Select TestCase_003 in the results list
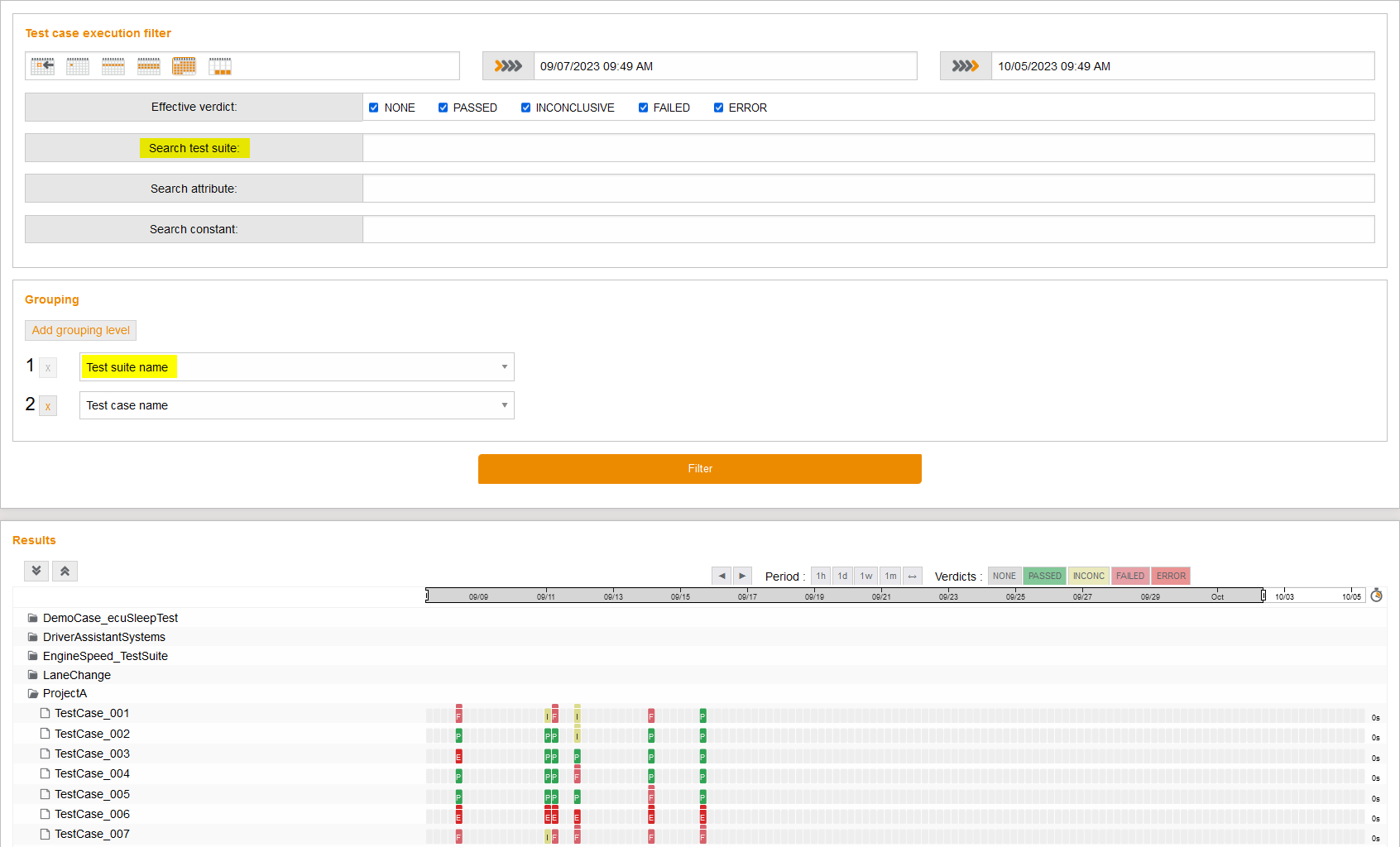Image resolution: width=1400 pixels, height=847 pixels. 91,754
